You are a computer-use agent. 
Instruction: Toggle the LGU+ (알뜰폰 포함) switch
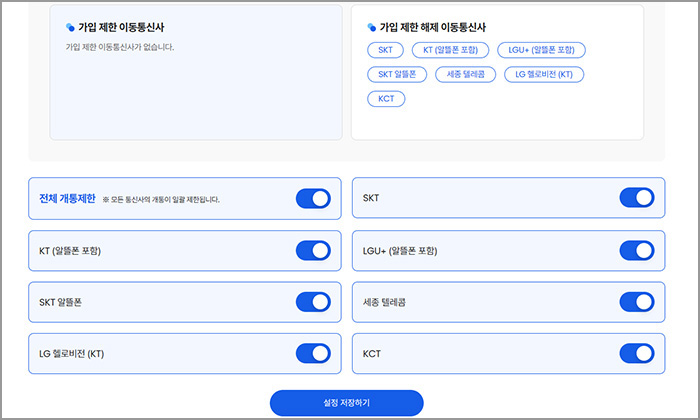(x=637, y=250)
